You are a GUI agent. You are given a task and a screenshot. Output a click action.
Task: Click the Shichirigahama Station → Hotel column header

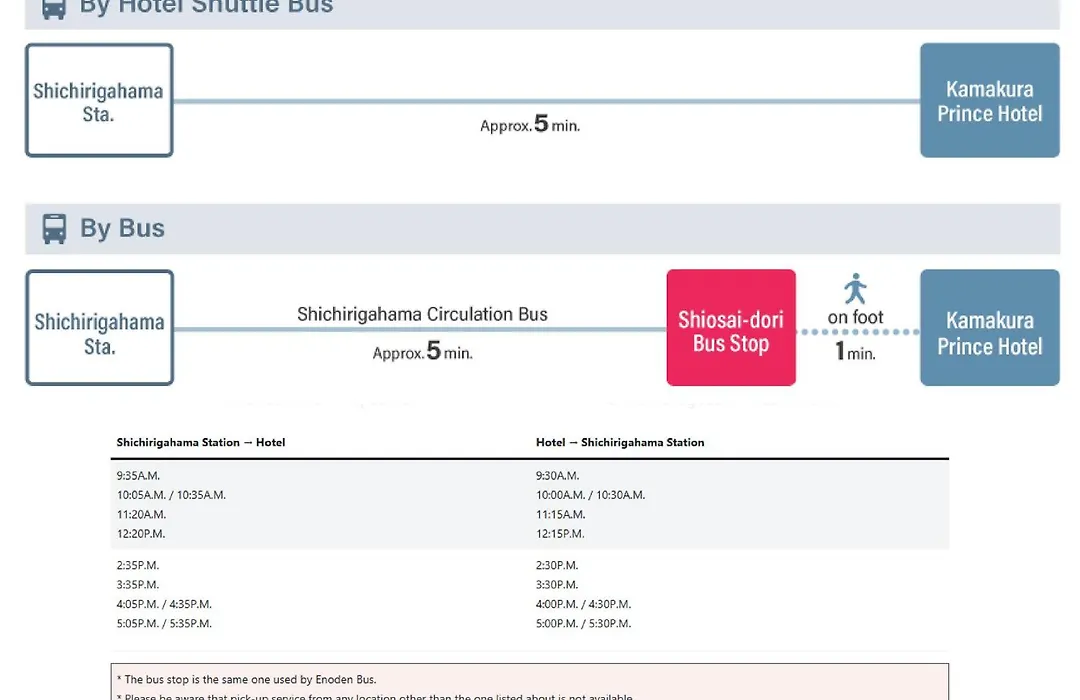(x=200, y=442)
